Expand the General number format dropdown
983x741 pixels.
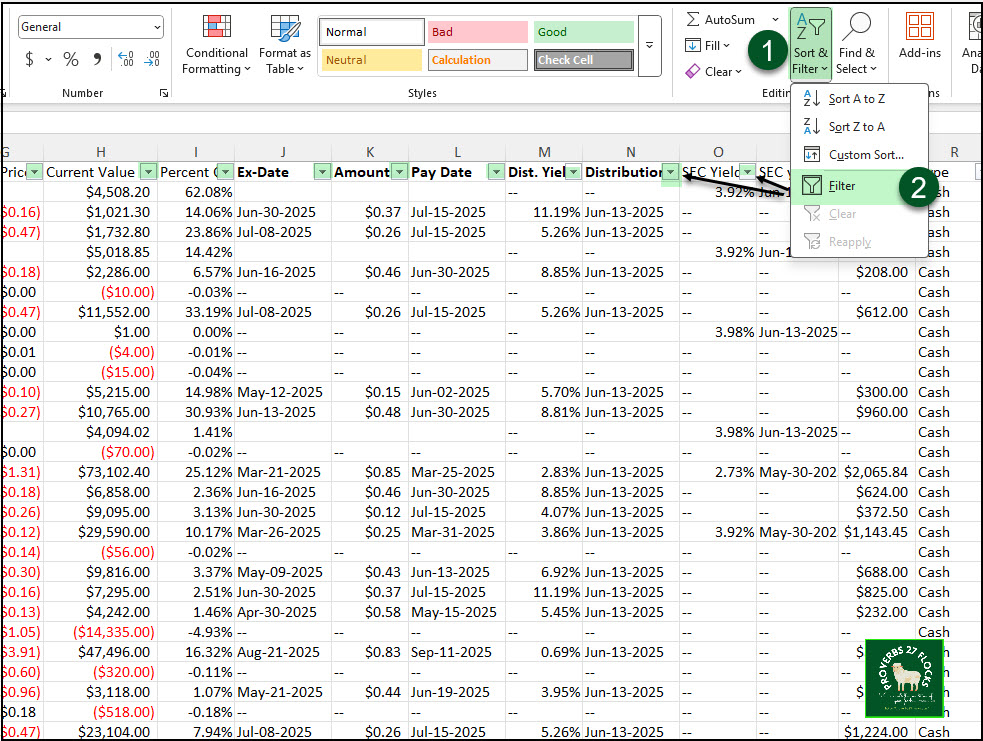[156, 28]
